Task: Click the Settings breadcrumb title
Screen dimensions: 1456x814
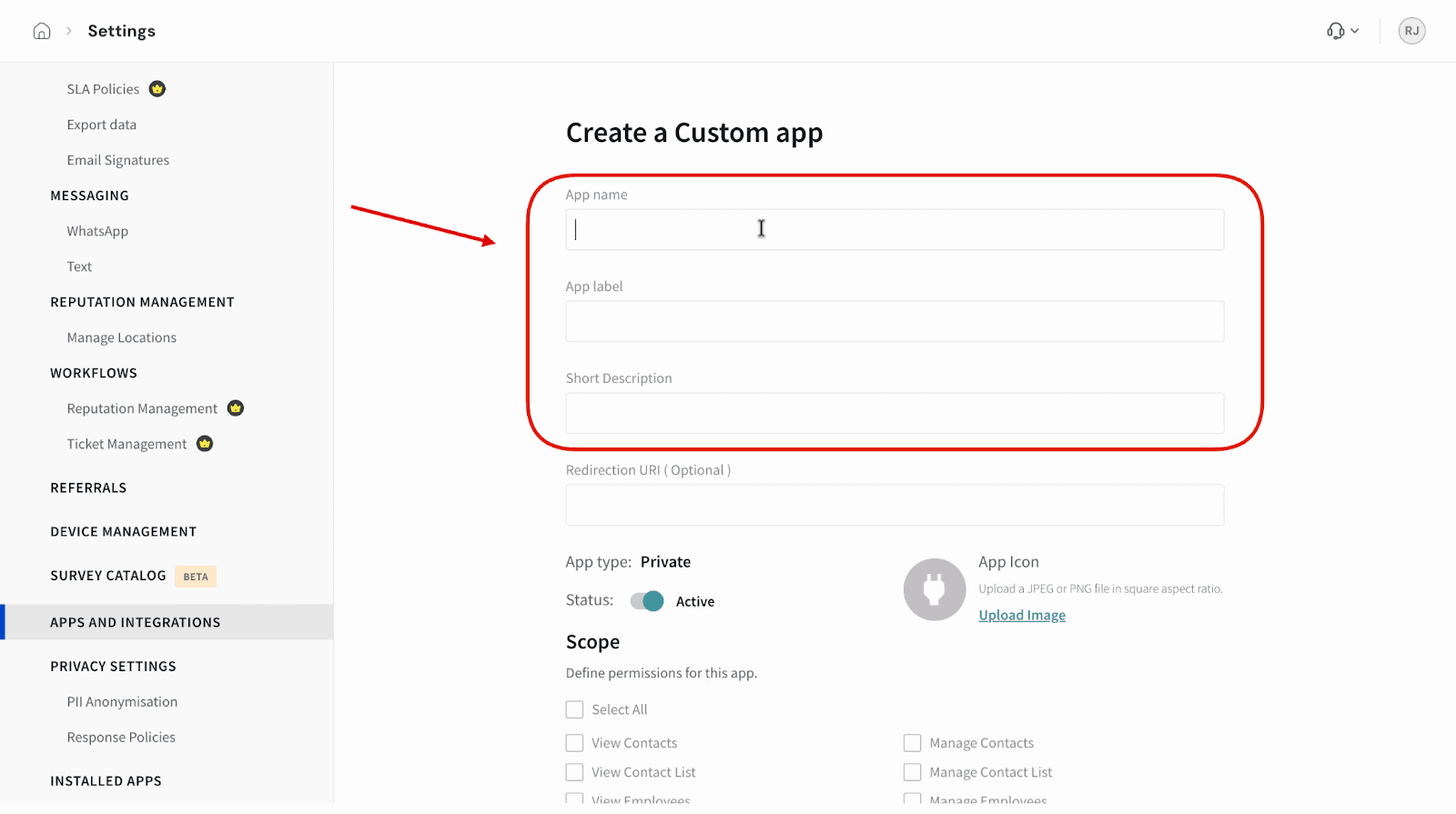Action: (x=121, y=31)
